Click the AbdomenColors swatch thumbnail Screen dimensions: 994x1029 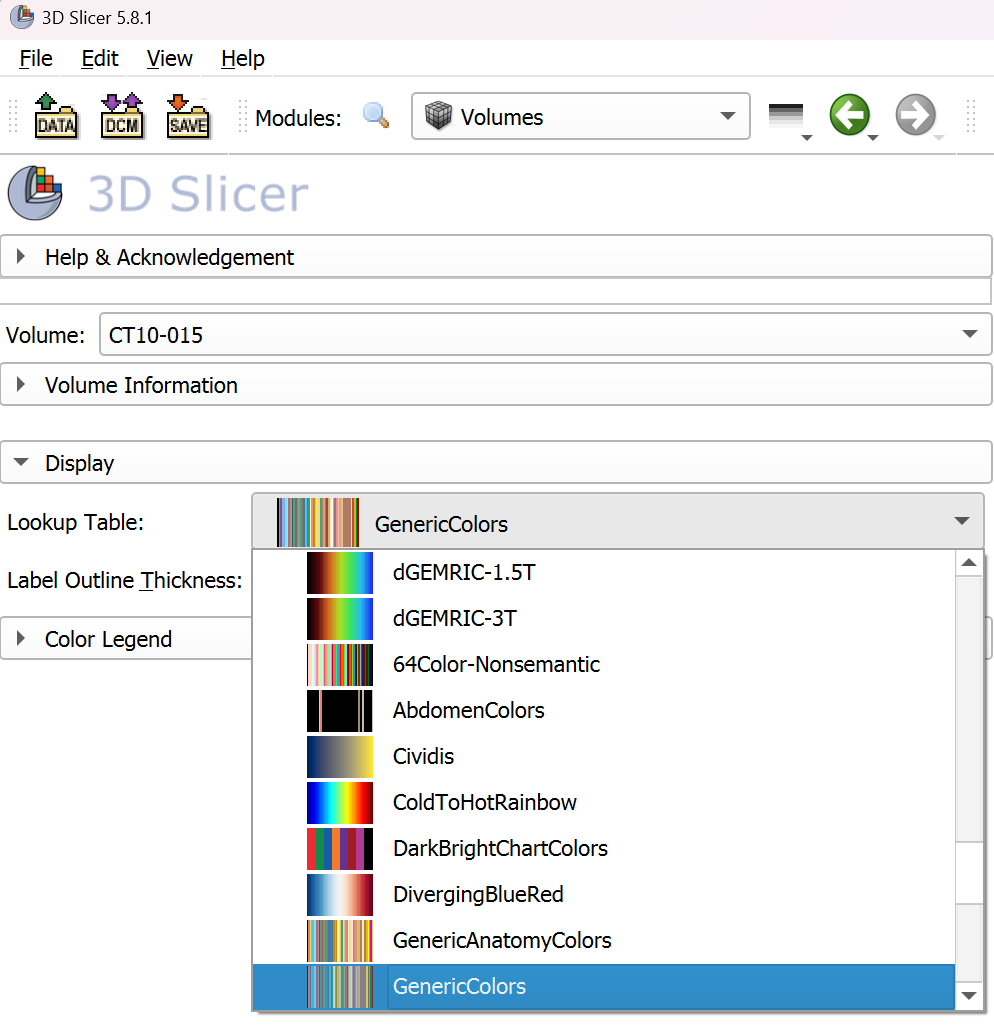tap(340, 710)
